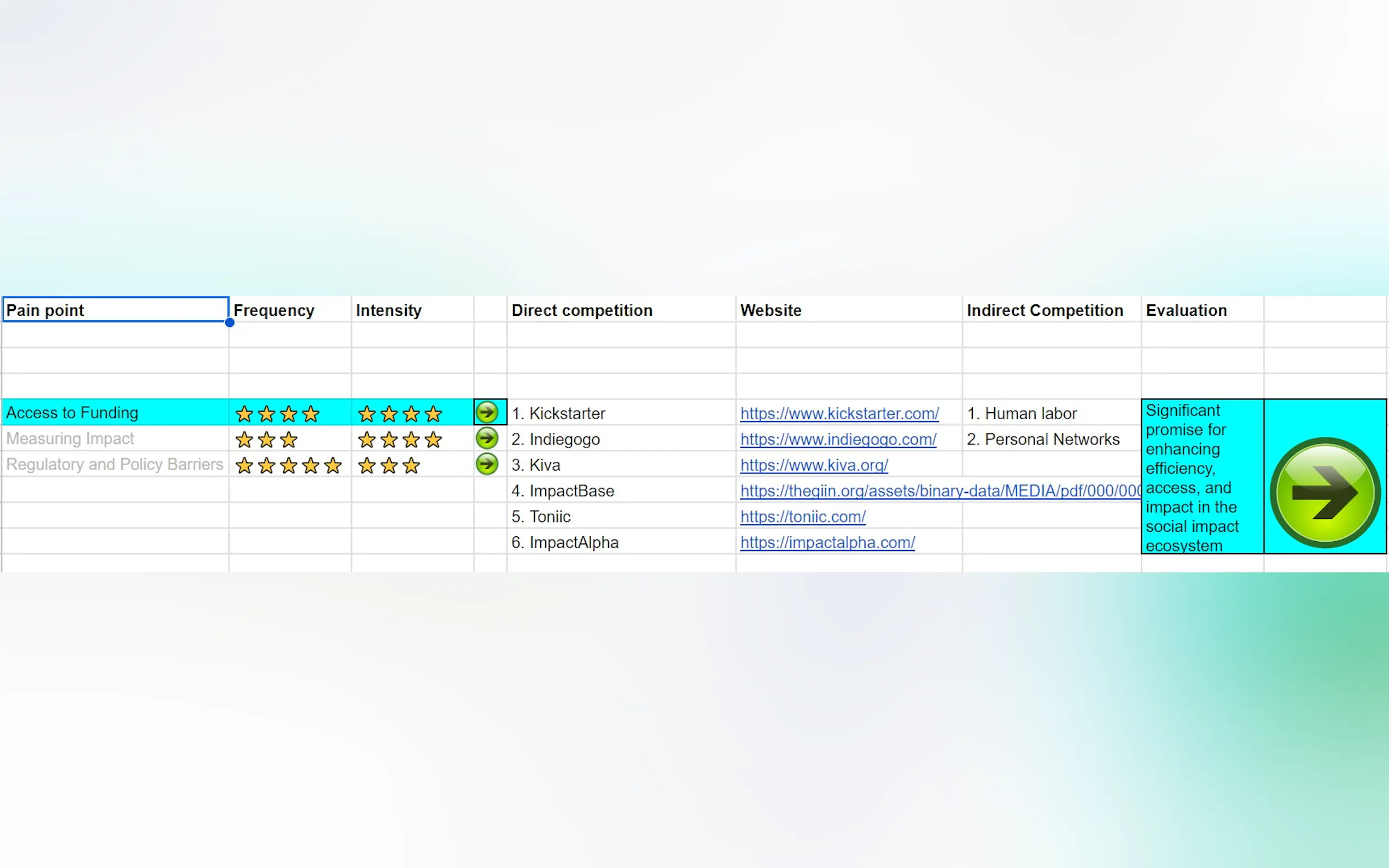Image resolution: width=1389 pixels, height=868 pixels.
Task: Click green arrow icon in Measuring Impact row
Action: (x=487, y=438)
